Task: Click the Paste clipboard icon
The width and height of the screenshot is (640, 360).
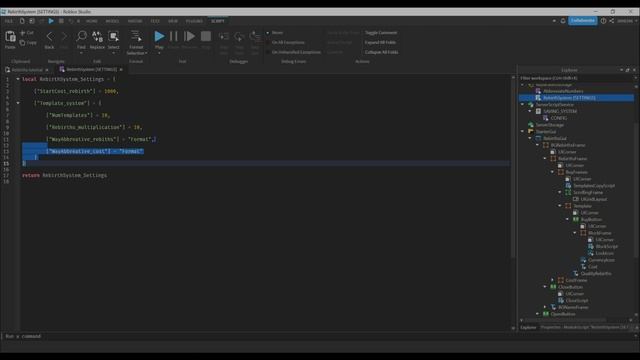Action: tap(10, 37)
